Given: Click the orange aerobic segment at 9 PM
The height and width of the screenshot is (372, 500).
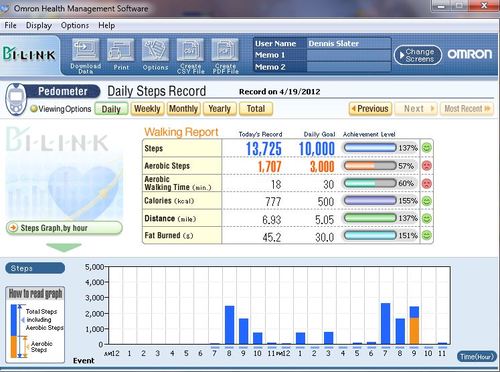Looking at the screenshot, I should (x=414, y=331).
